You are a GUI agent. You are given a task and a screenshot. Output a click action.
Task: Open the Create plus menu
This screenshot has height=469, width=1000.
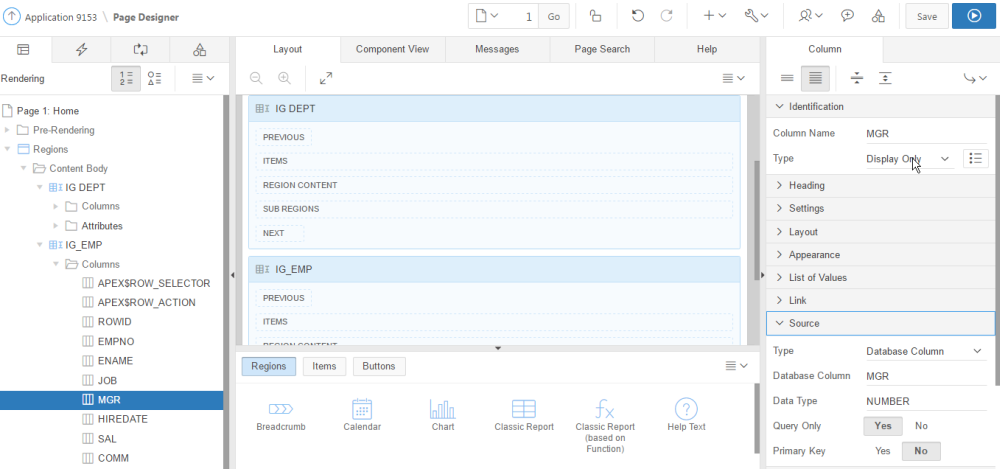[714, 17]
